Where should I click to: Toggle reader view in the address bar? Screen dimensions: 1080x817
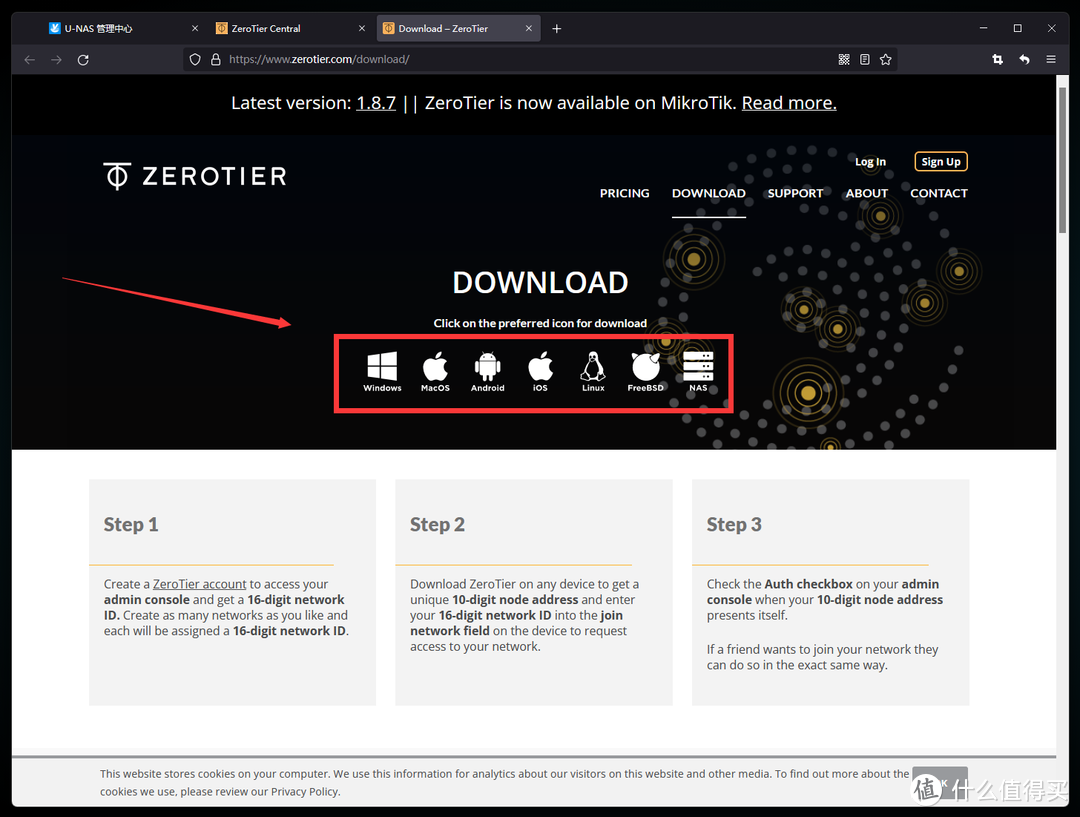(x=865, y=60)
